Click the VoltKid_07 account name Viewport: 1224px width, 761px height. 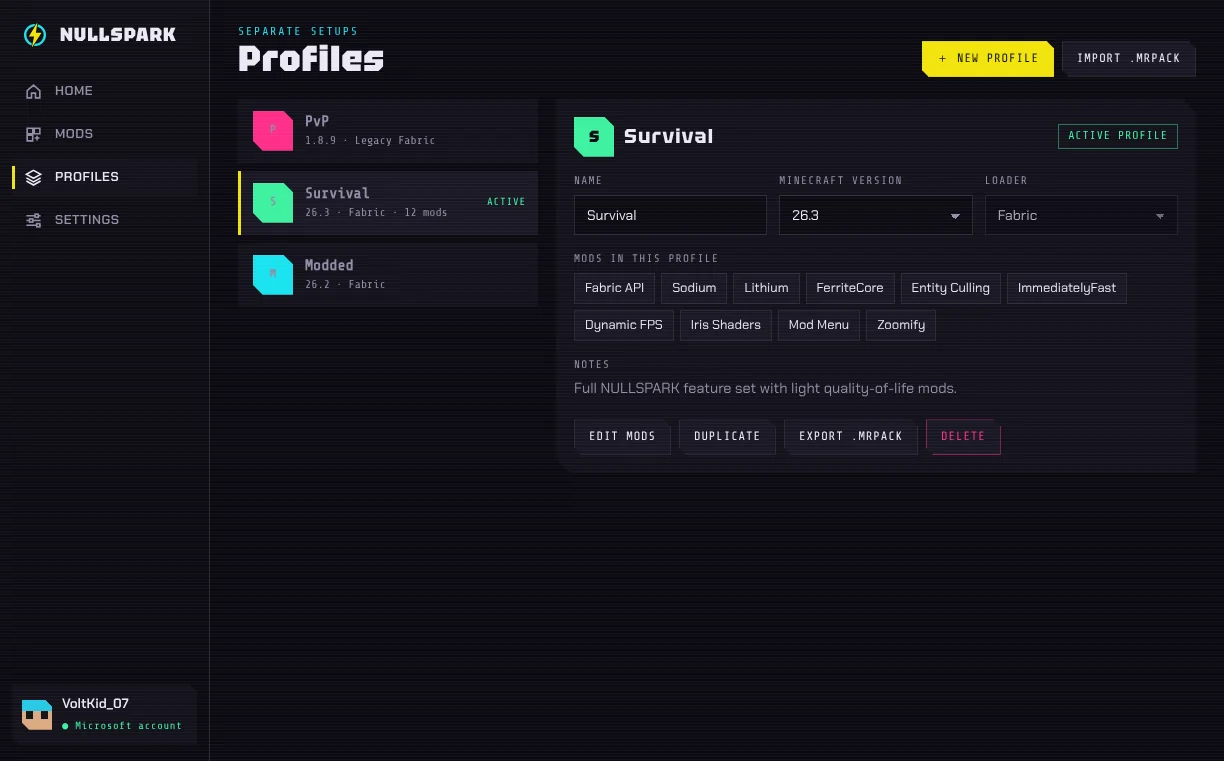[95, 704]
